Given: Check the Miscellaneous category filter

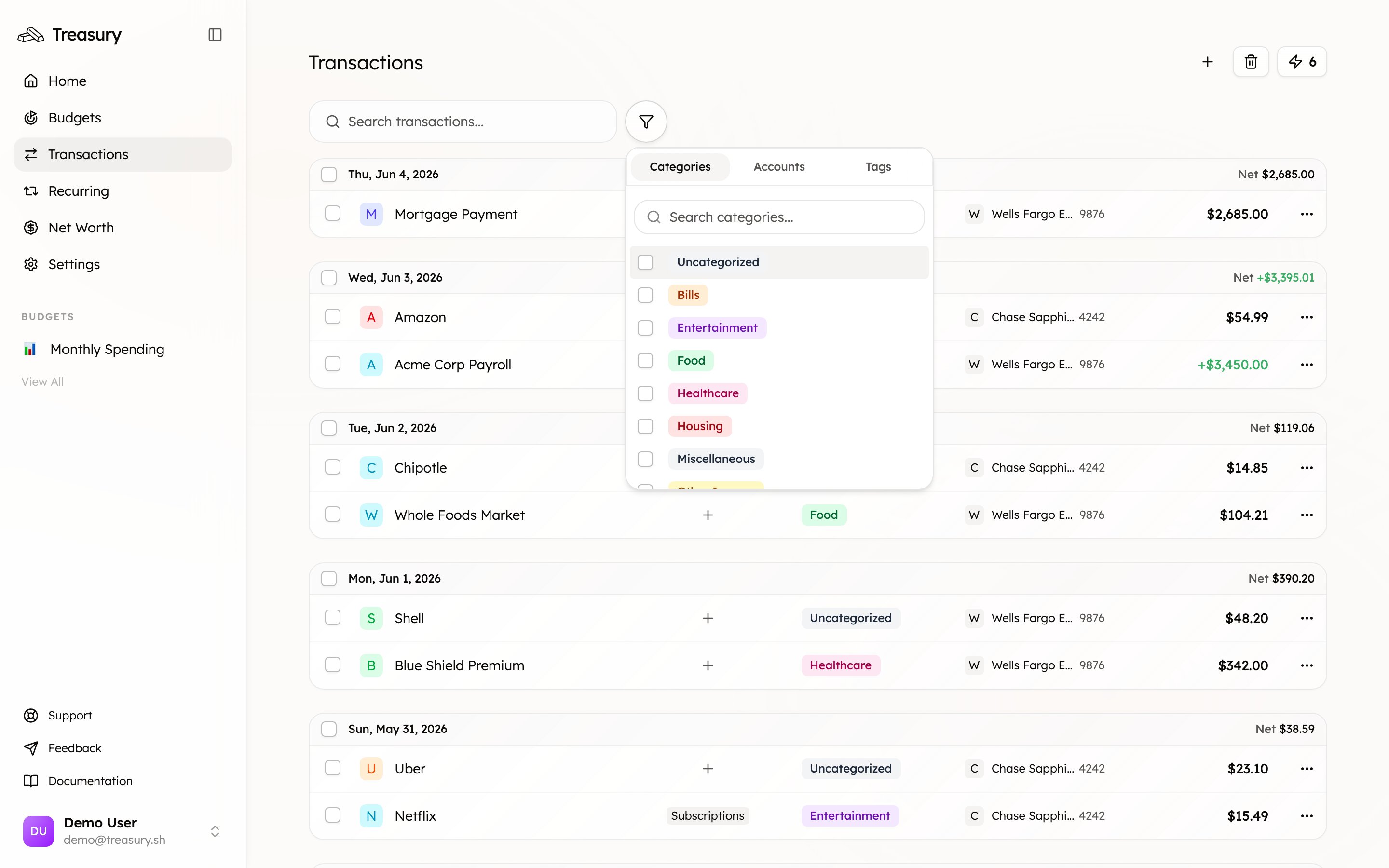Looking at the screenshot, I should pyautogui.click(x=645, y=459).
